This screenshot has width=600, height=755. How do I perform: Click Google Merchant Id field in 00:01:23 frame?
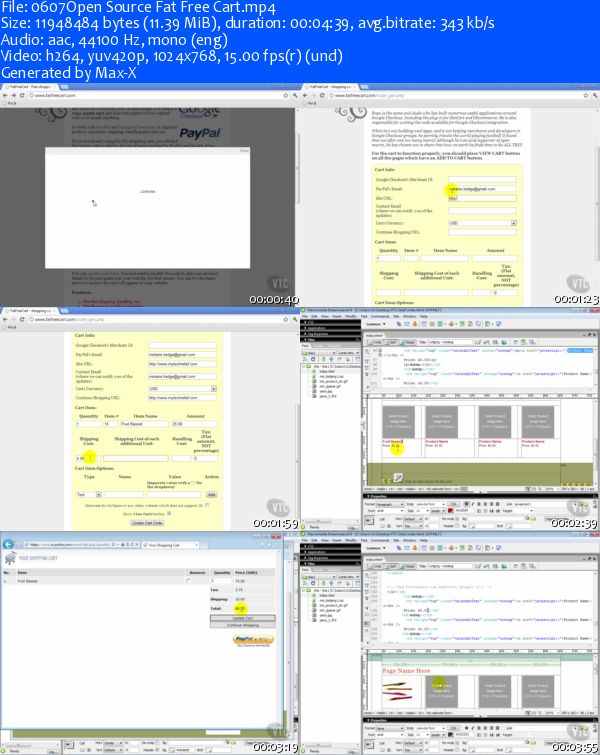point(482,179)
